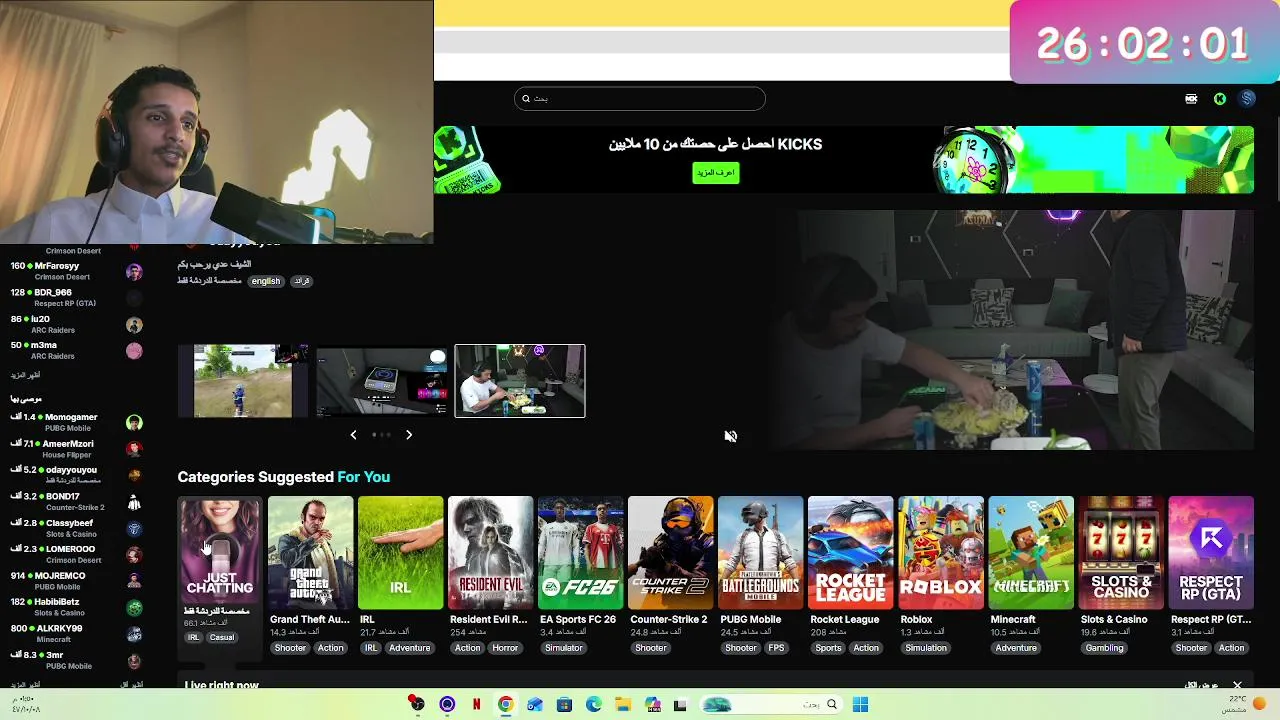This screenshot has height=720, width=1280.
Task: Select the PUBG gameplay carousel thumbnail
Action: pos(243,381)
